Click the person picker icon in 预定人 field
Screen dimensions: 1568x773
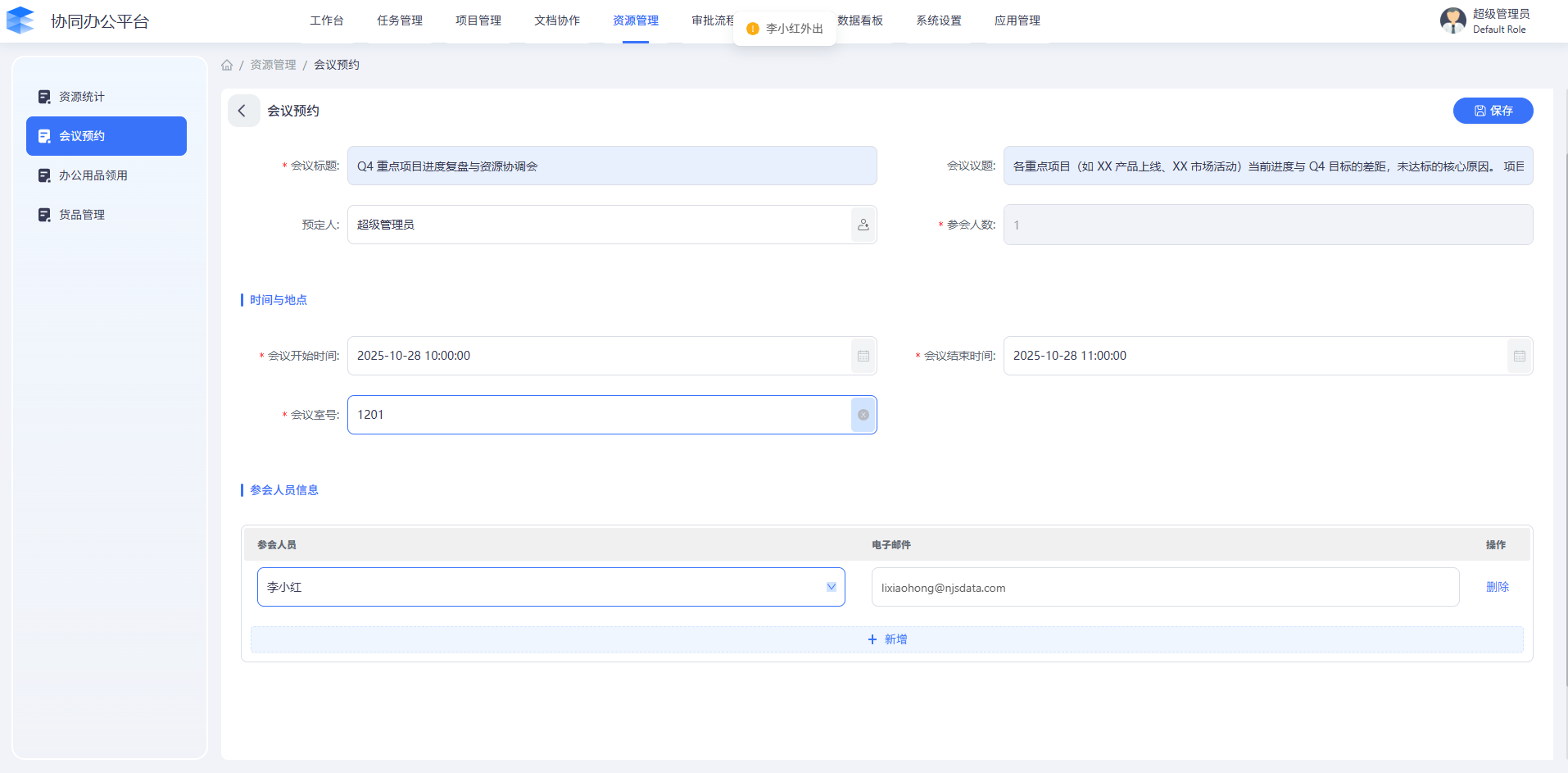(863, 225)
